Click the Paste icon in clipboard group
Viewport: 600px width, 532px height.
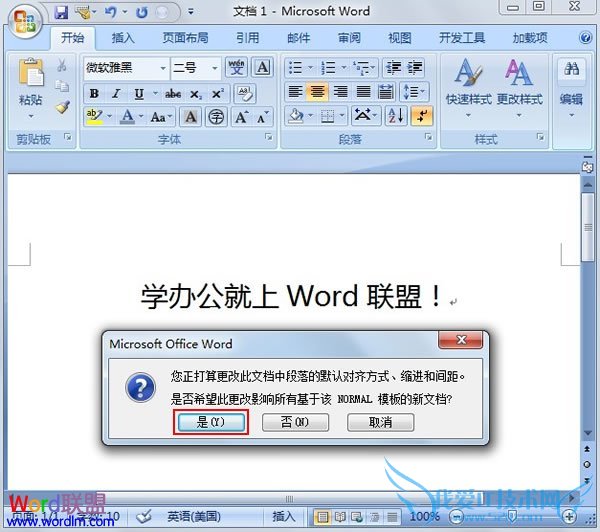click(x=30, y=80)
